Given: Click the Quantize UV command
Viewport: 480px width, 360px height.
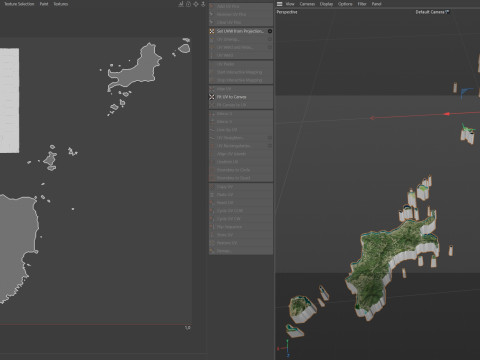Looking at the screenshot, I should point(241,162).
